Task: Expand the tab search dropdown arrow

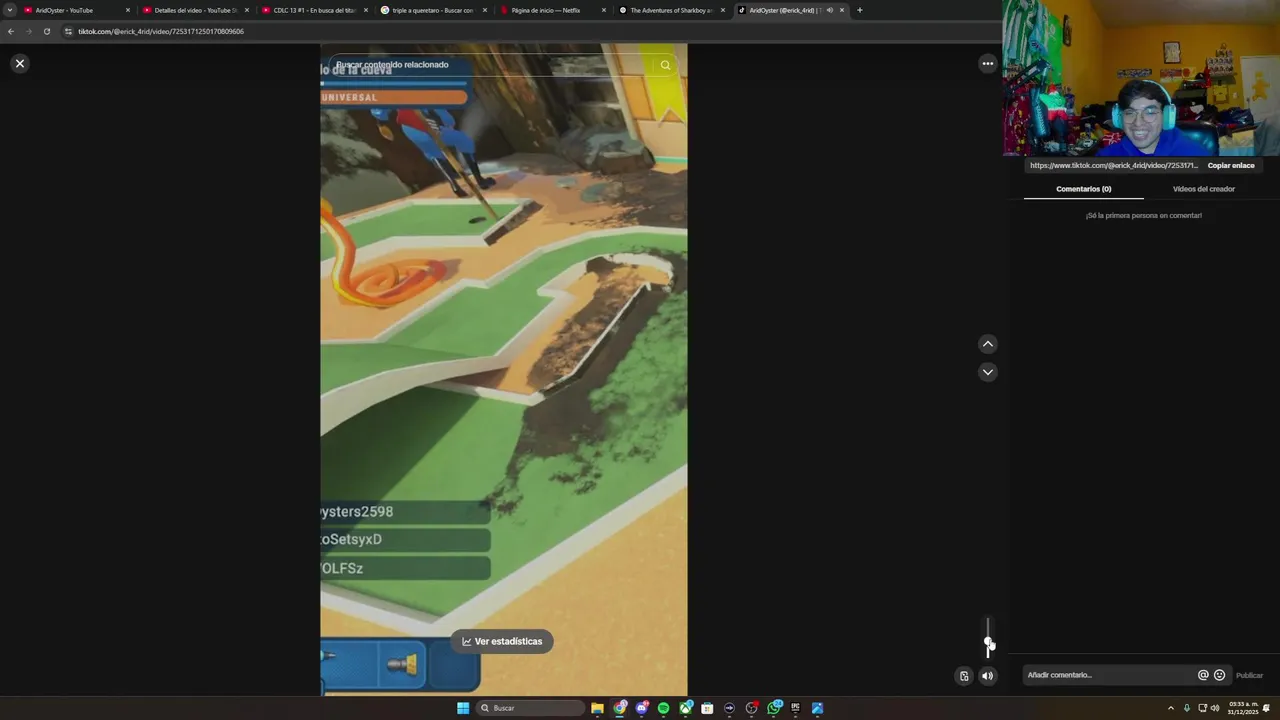Action: coord(10,10)
